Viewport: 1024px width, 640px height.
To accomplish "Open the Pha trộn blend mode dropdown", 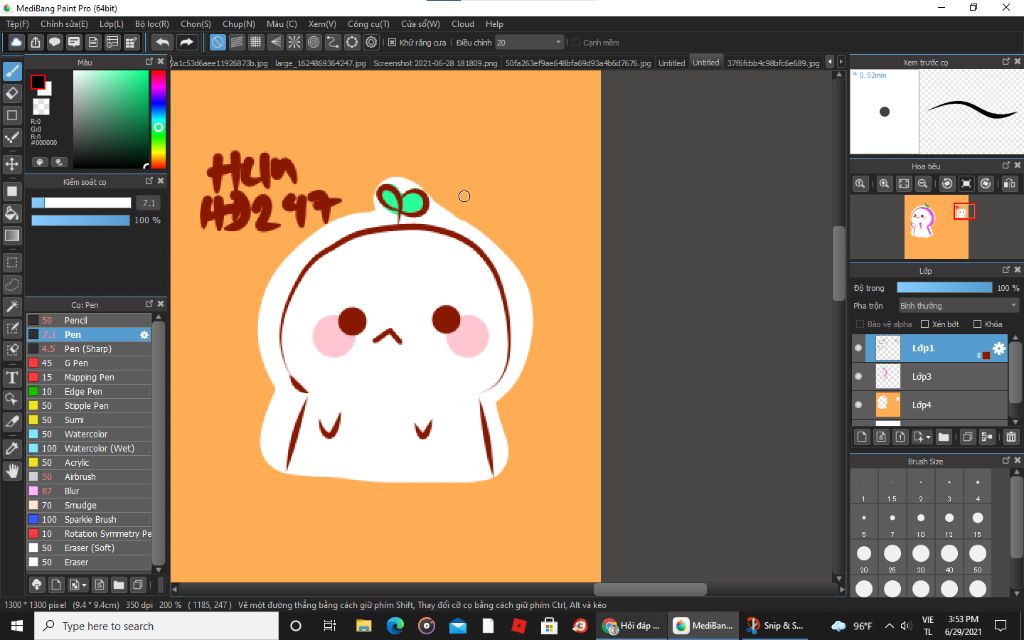I will [x=957, y=306].
